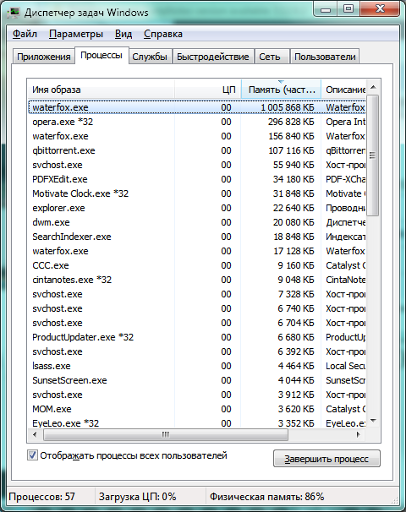Click Процессов: 57 in status bar

tap(42, 497)
